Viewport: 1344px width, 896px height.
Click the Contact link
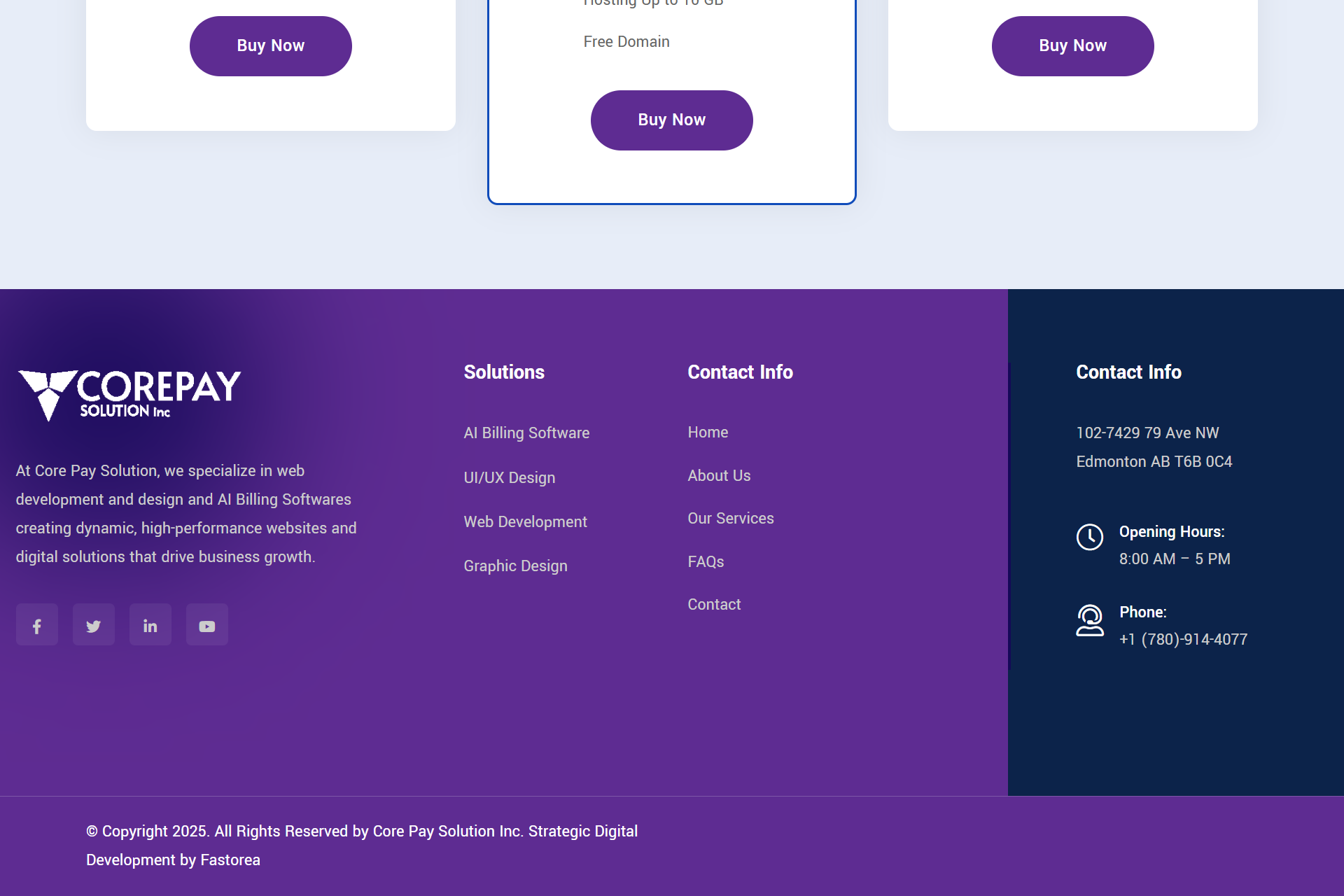[x=714, y=604]
